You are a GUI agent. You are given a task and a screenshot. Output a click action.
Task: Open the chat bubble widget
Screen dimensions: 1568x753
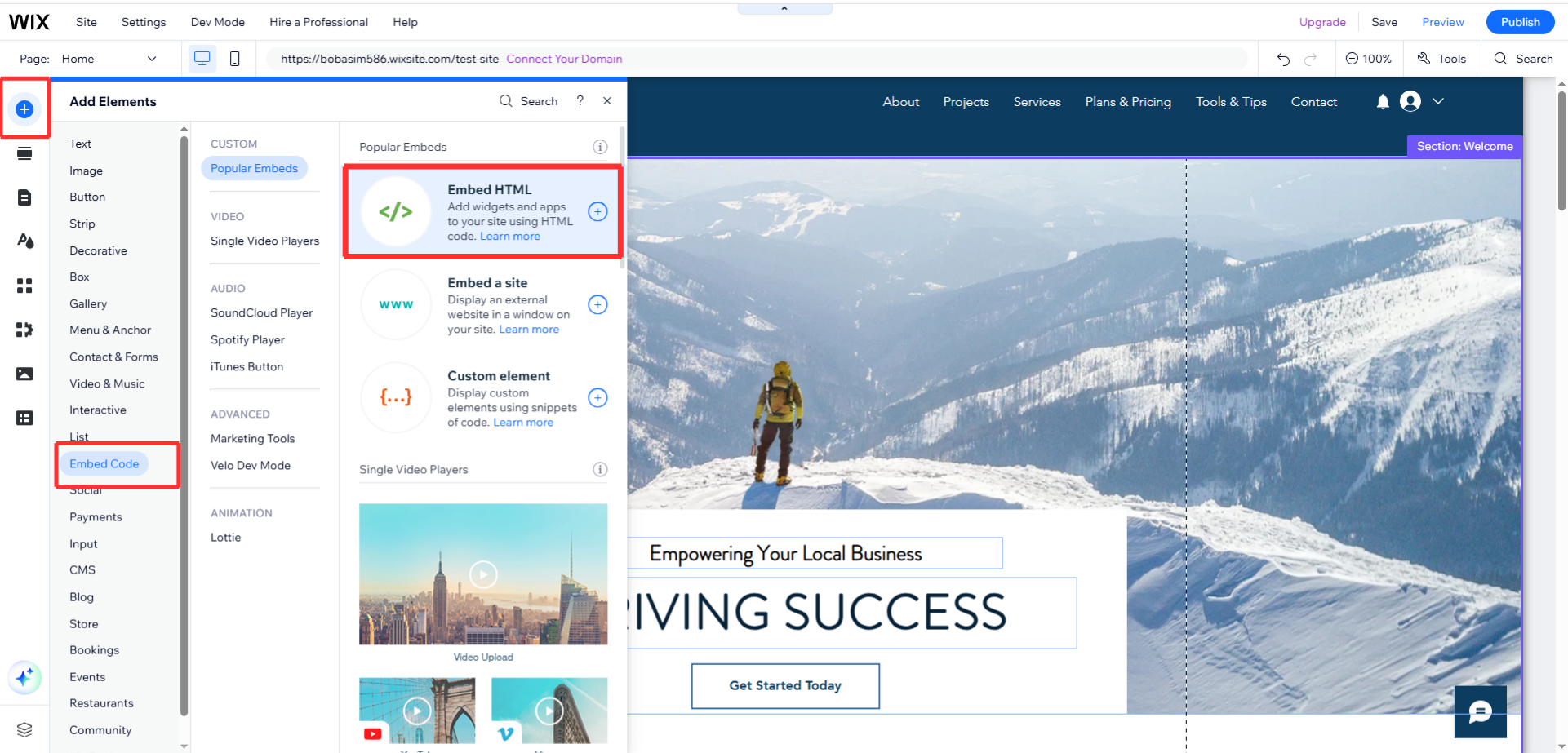pos(1480,712)
